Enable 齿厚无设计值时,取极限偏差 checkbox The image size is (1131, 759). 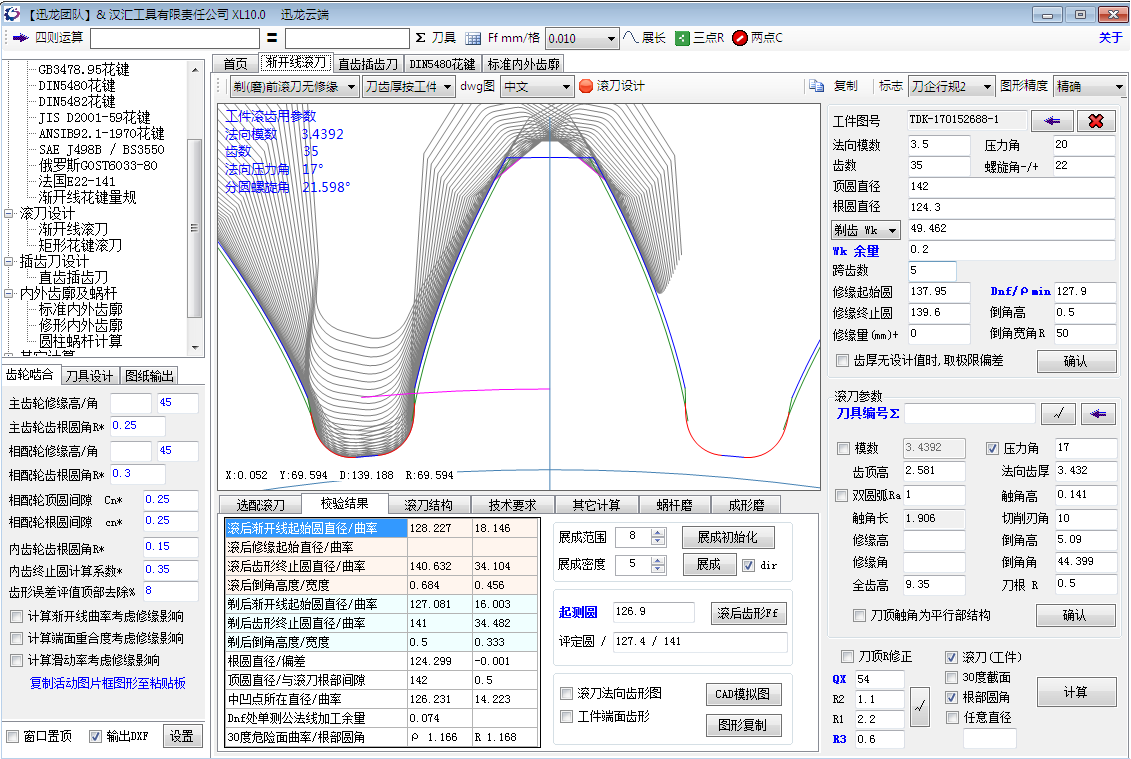point(842,361)
